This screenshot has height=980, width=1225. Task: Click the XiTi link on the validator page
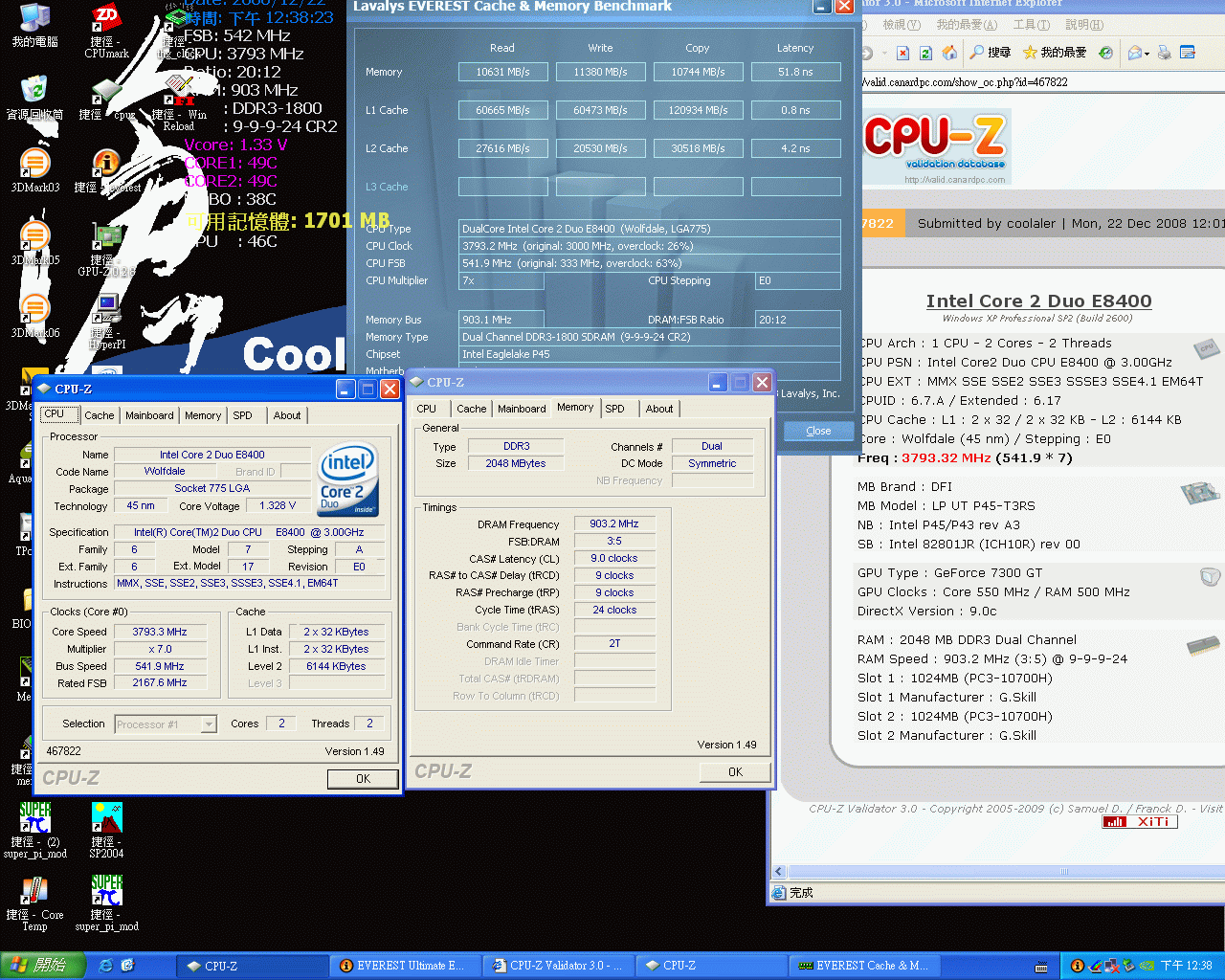pyautogui.click(x=1140, y=821)
